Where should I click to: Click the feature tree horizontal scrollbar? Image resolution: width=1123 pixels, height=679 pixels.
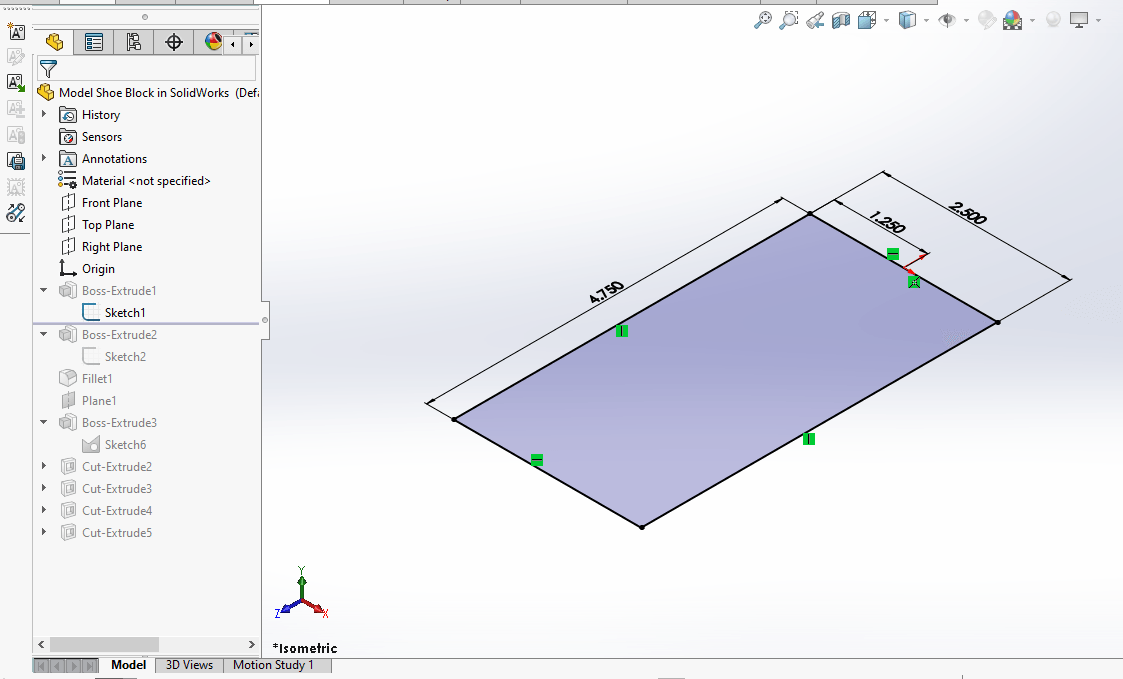click(x=104, y=645)
